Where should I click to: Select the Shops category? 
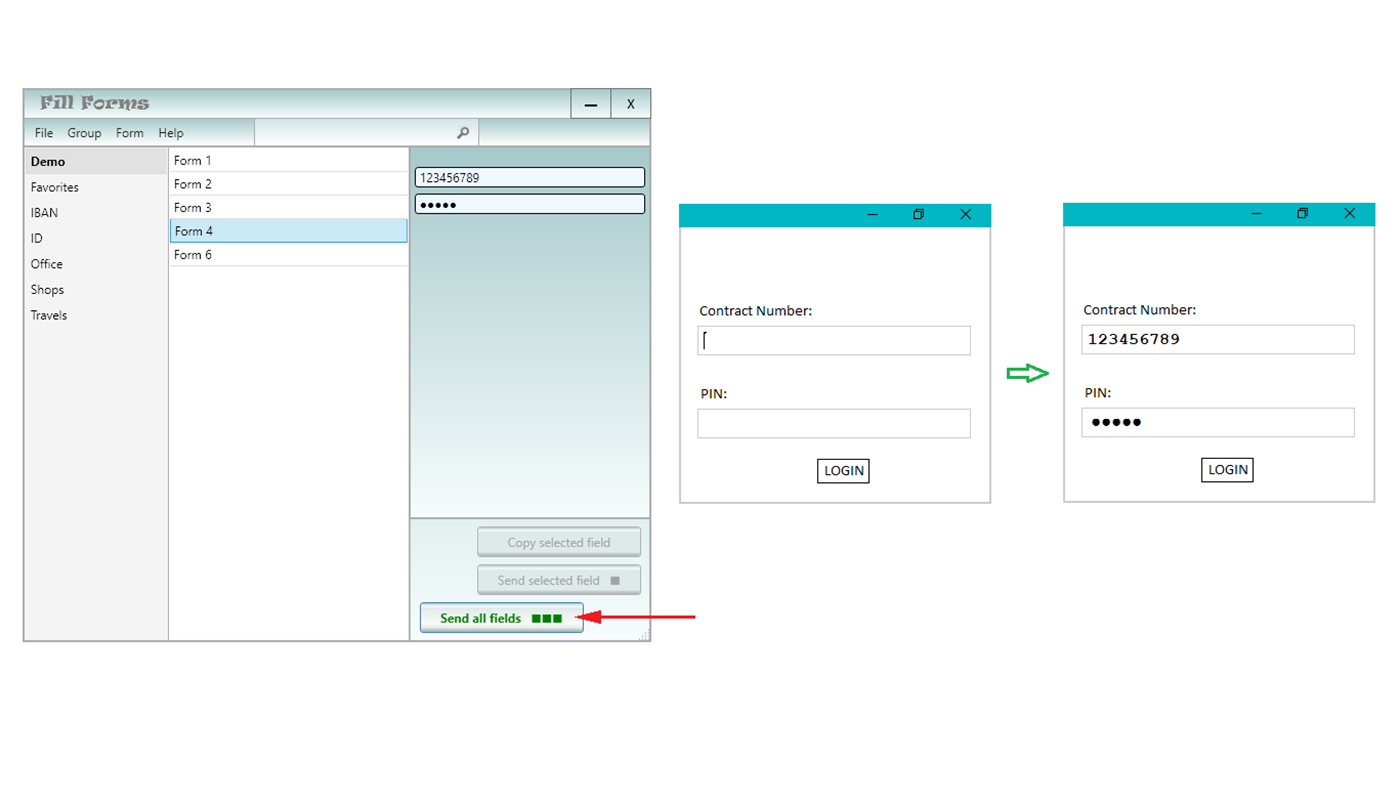coord(47,289)
